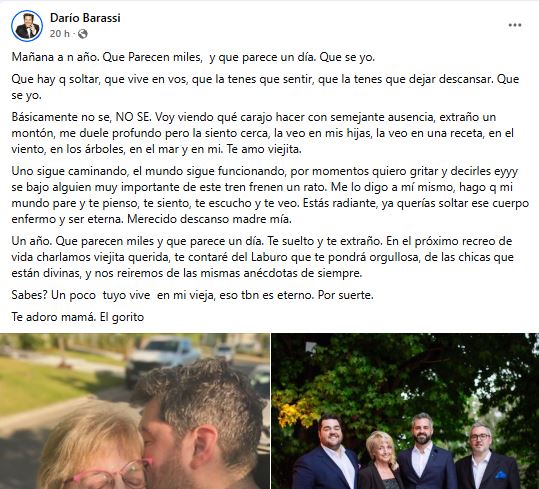This screenshot has height=489, width=539.
Task: Open the right group photo under trees
Action: coord(405,411)
